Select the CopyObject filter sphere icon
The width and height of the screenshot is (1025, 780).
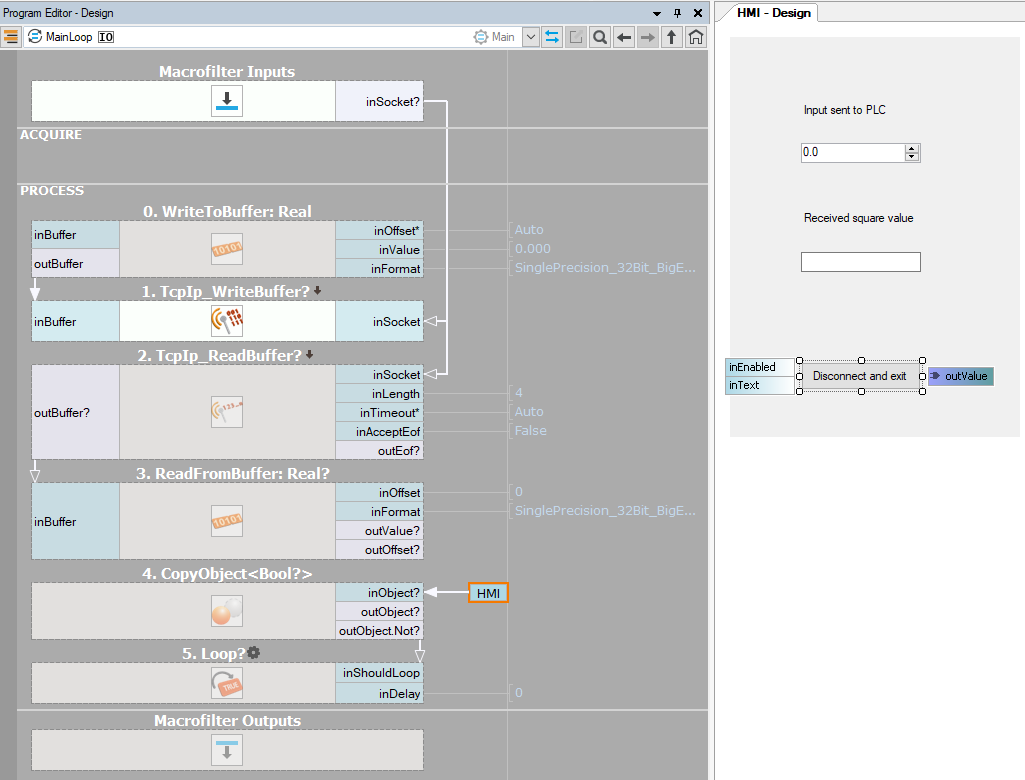point(227,612)
